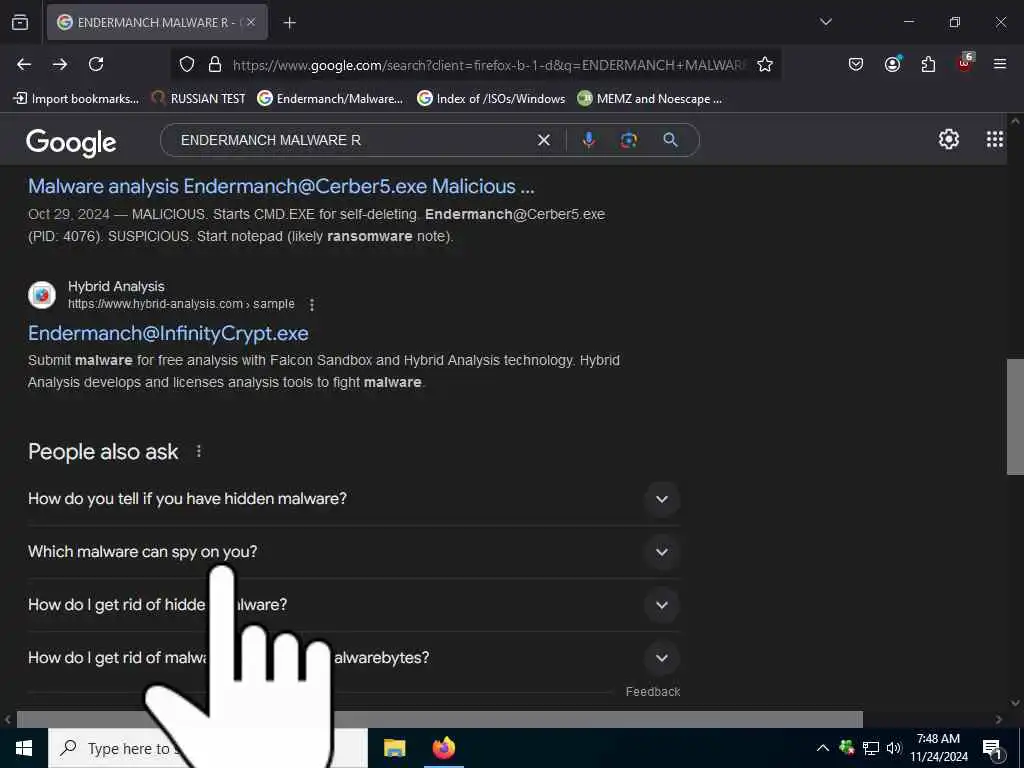The height and width of the screenshot is (768, 1024).
Task: Open Import bookmarks toolbar item
Action: click(76, 99)
